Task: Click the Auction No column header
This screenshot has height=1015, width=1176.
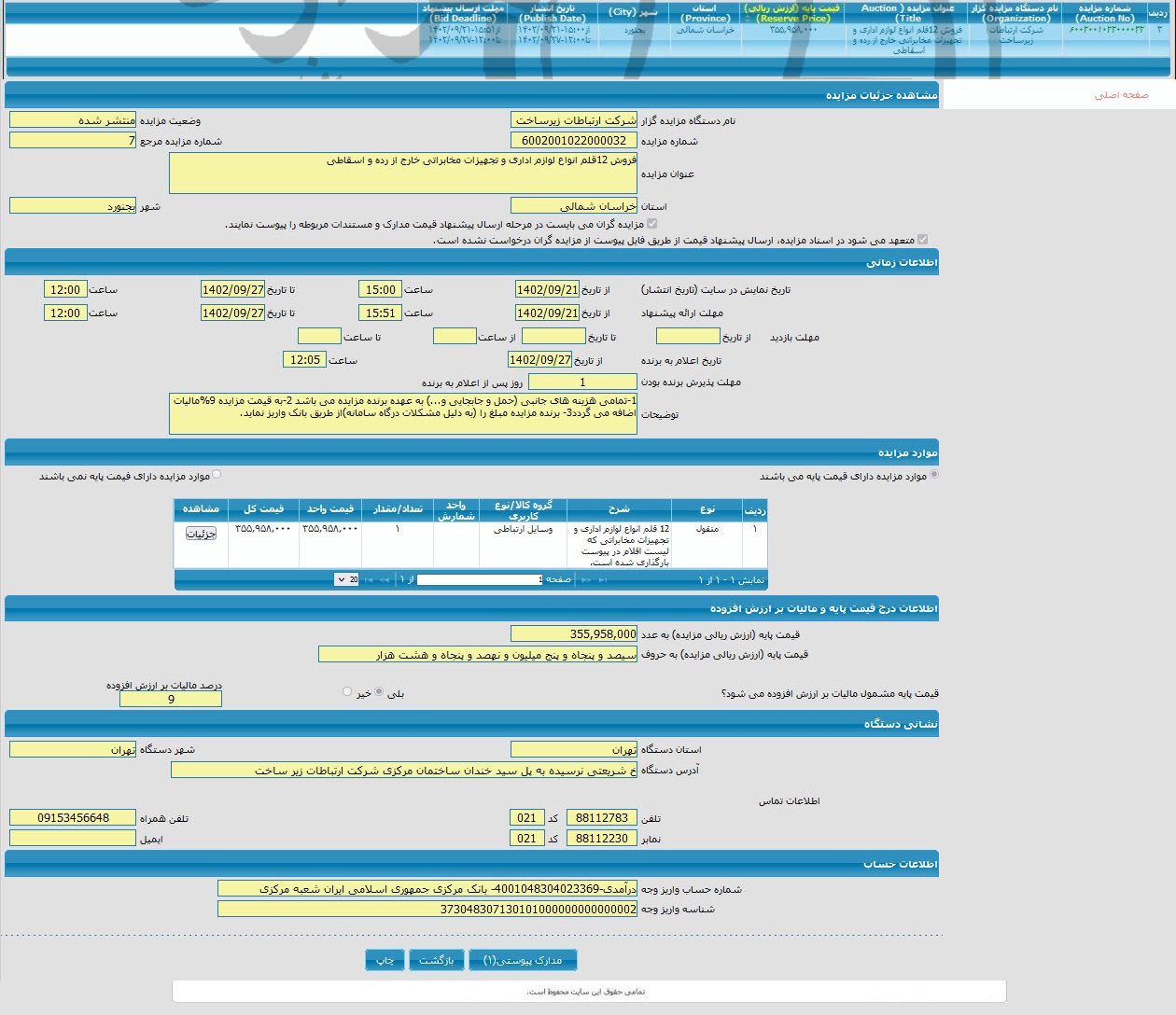Action: tap(1104, 13)
